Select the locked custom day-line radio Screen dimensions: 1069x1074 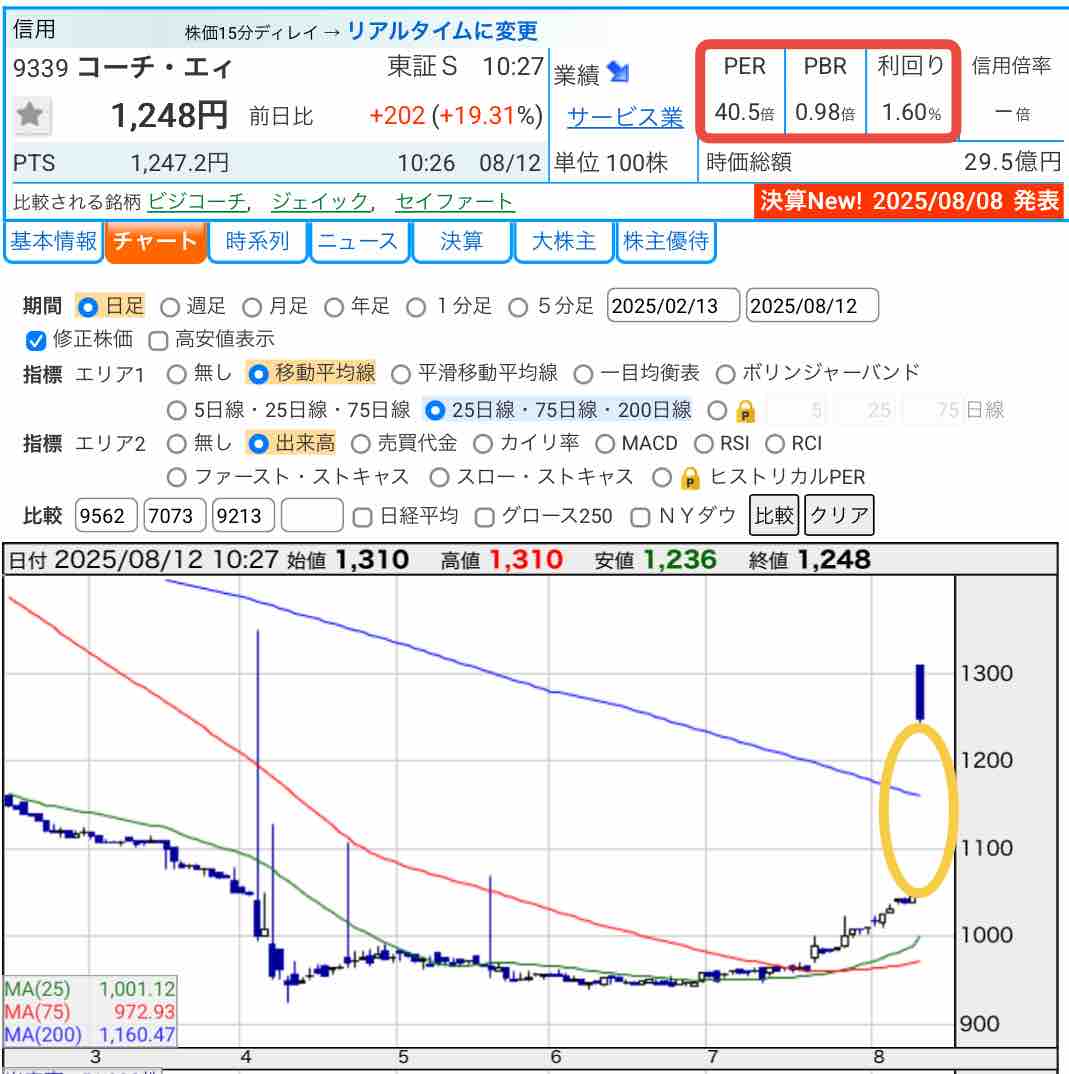[x=717, y=410]
